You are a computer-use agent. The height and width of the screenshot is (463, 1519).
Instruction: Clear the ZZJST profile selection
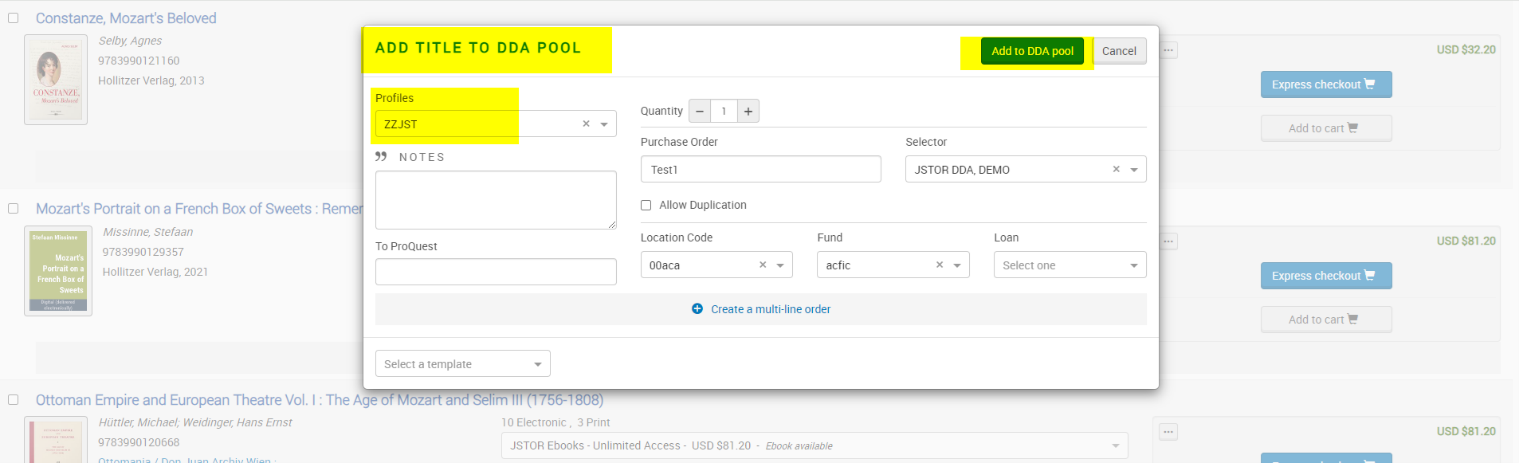click(x=586, y=124)
